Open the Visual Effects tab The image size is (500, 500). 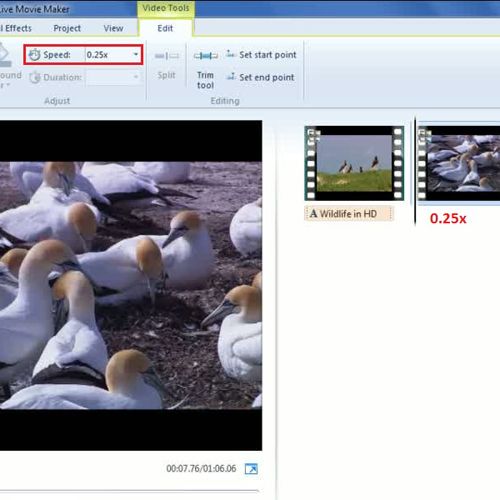coord(16,28)
